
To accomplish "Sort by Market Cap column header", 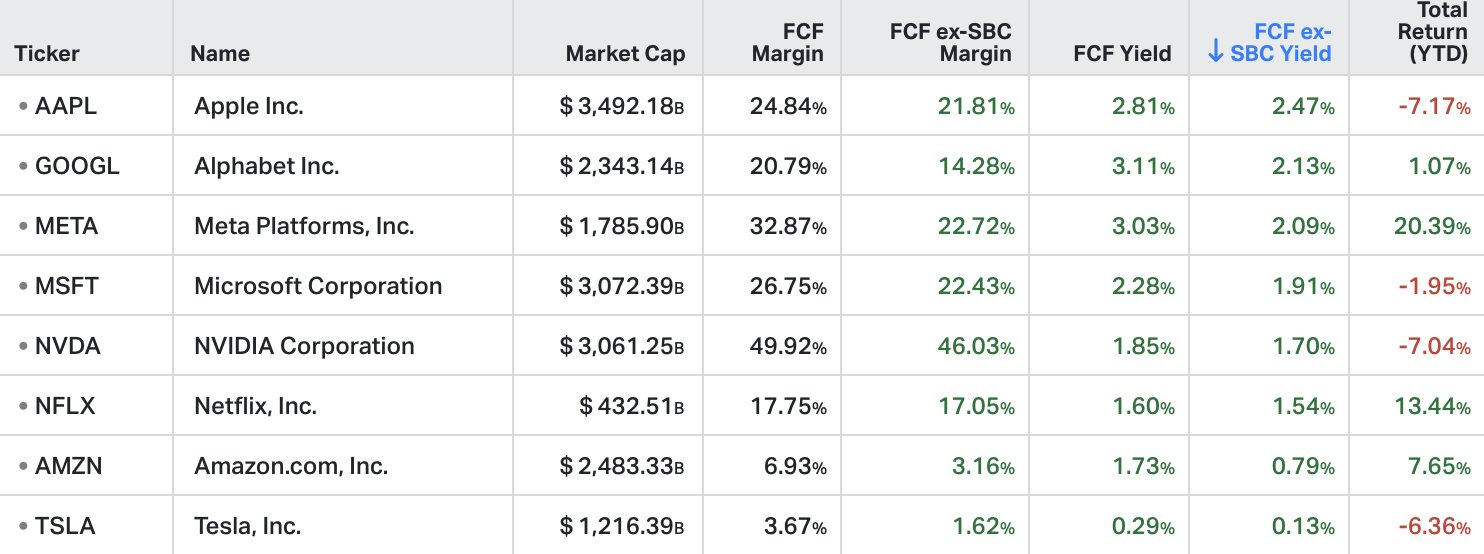I will [x=625, y=53].
